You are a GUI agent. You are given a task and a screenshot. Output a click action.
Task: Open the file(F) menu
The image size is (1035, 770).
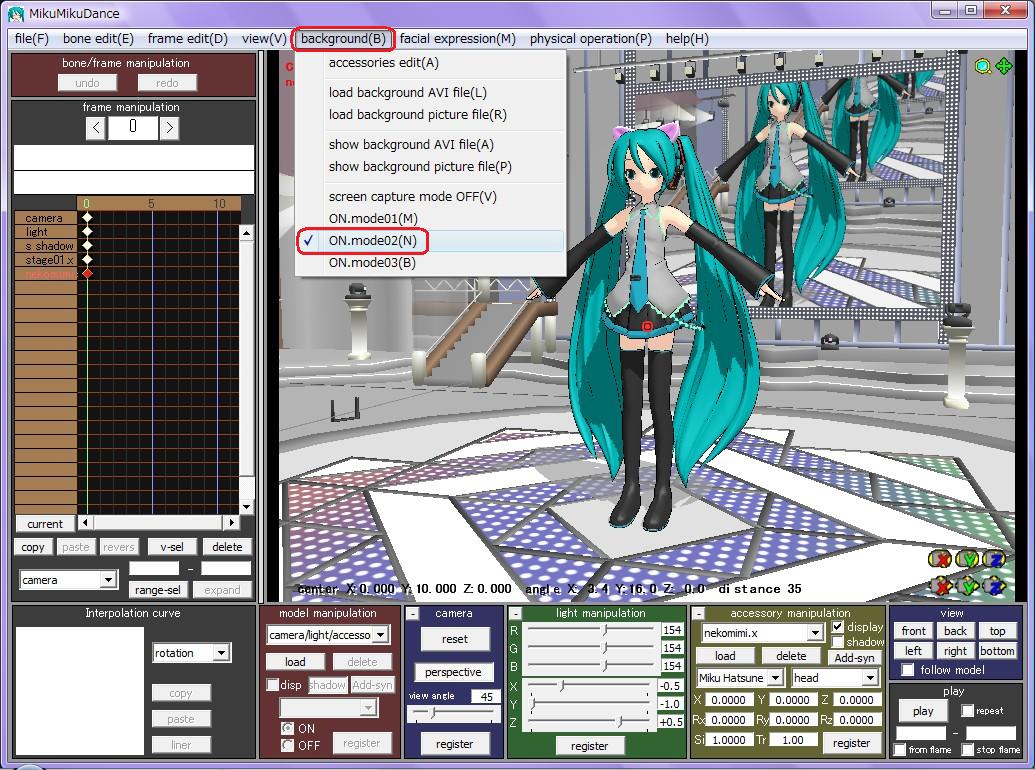tap(32, 38)
